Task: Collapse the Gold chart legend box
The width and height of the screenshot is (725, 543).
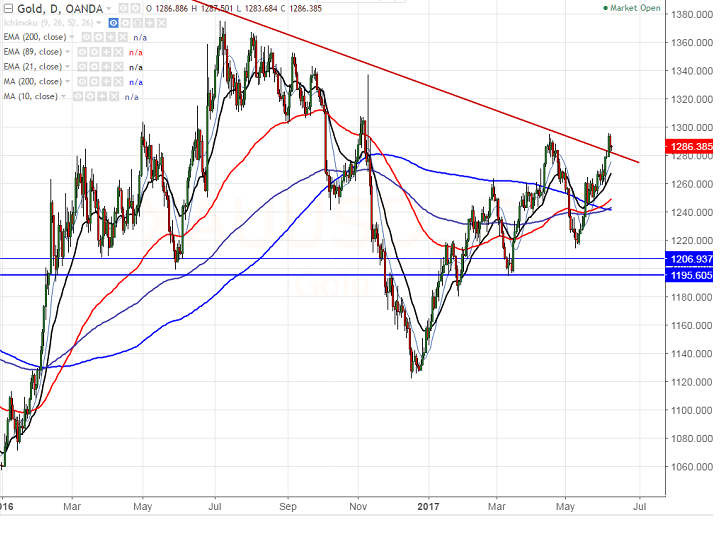Action: [x=8, y=8]
